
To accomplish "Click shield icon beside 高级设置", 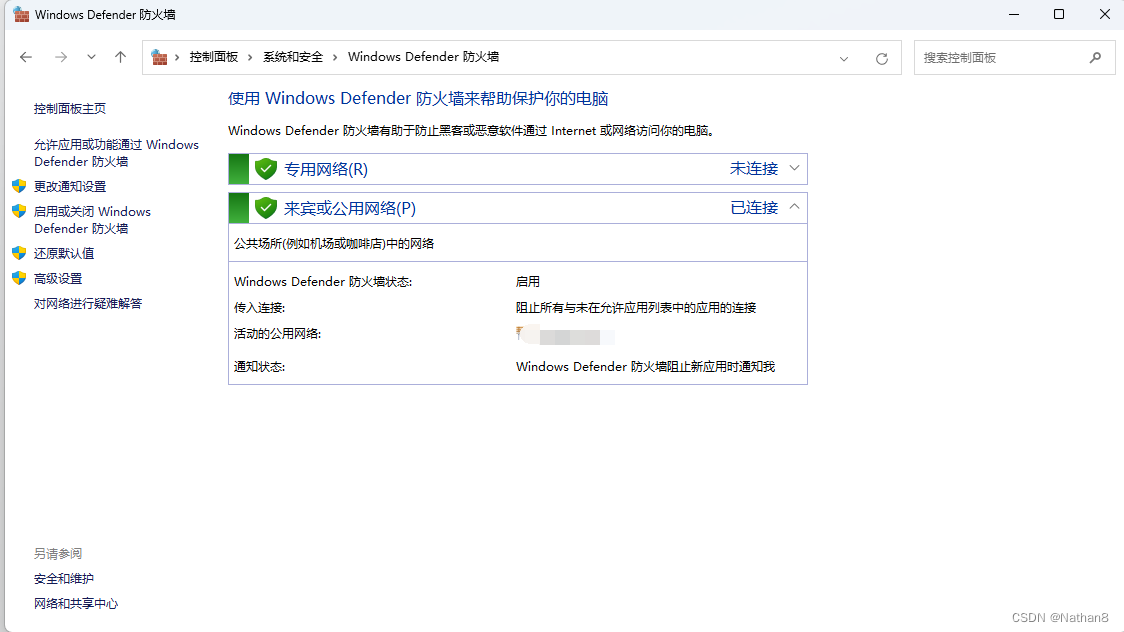I will point(19,278).
